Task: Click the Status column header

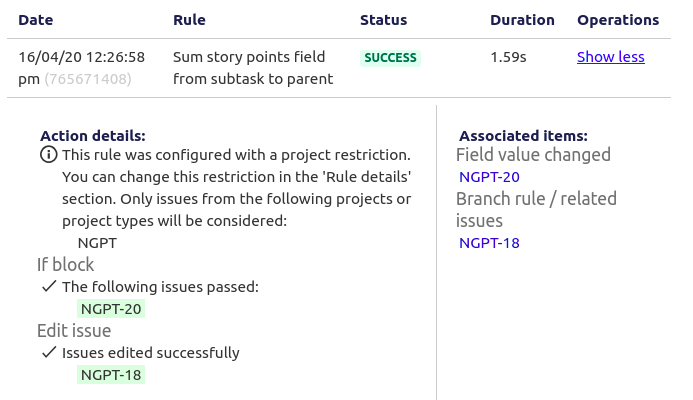Action: [384, 20]
